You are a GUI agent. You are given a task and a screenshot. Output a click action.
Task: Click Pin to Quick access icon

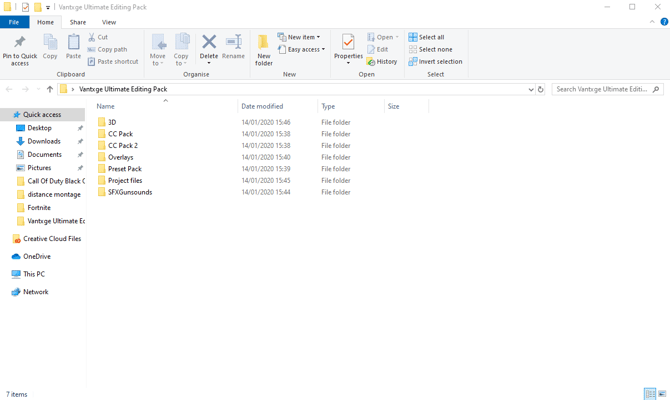[x=20, y=42]
